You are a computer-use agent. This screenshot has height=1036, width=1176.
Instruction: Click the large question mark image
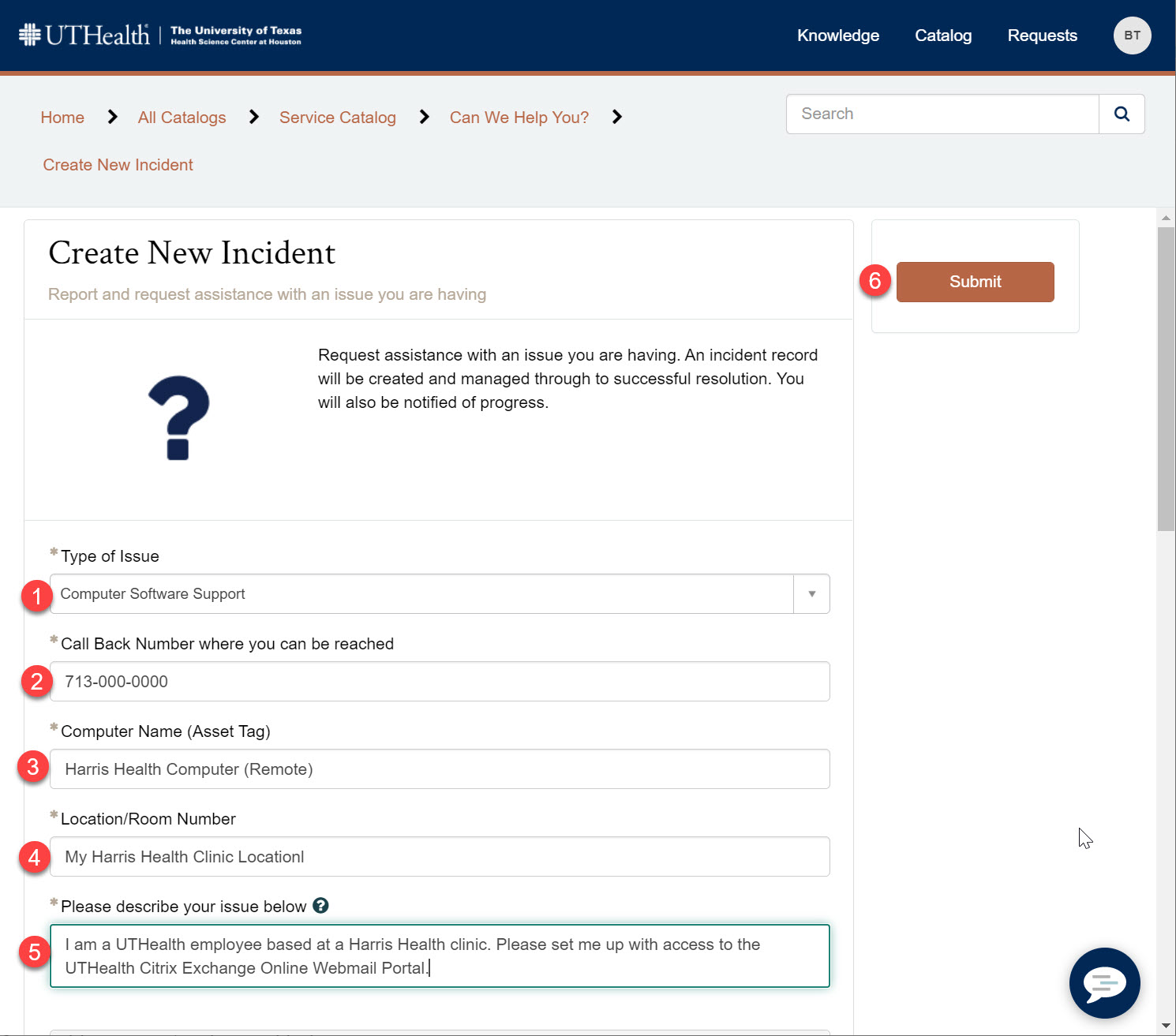(179, 417)
